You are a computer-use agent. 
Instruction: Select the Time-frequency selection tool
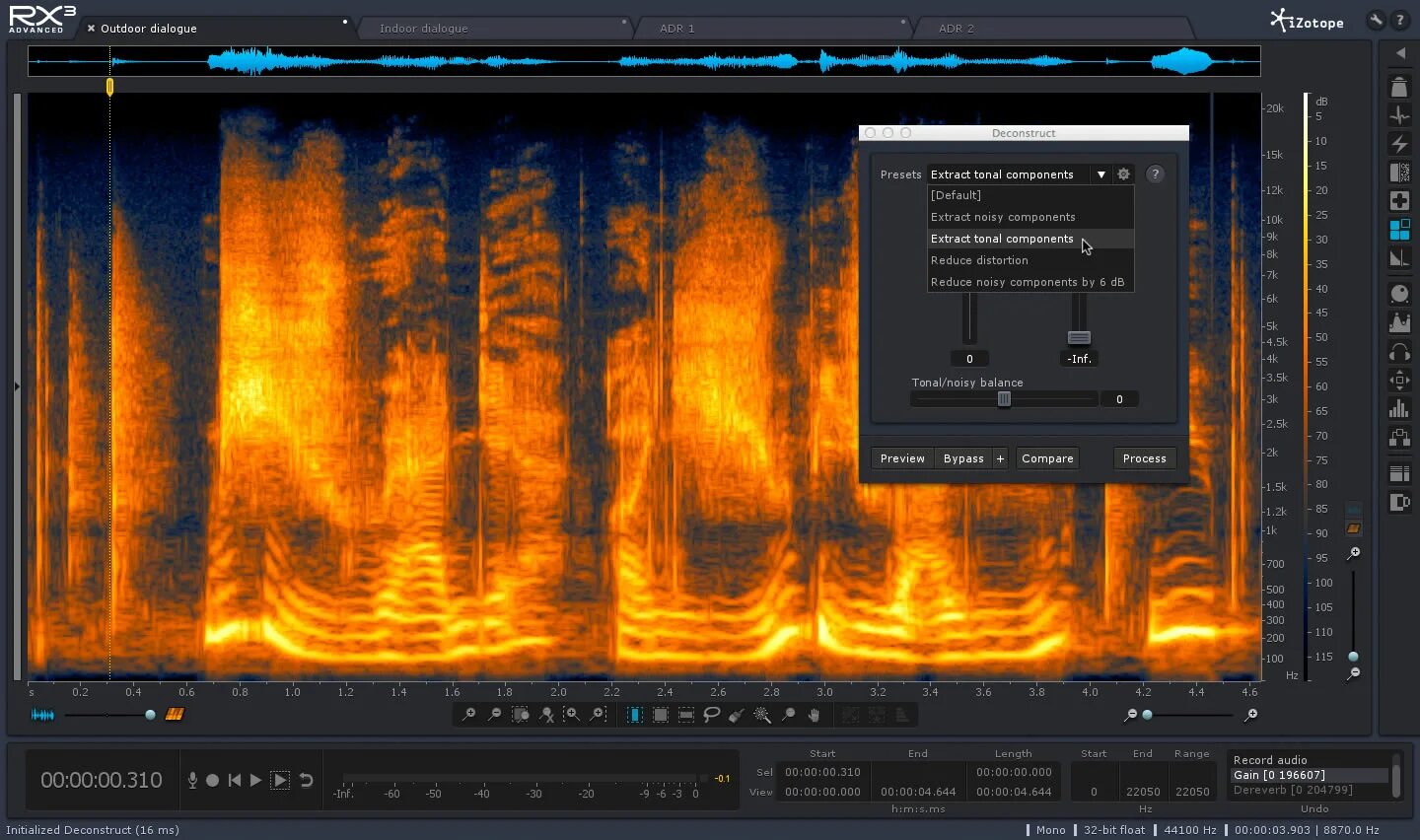point(660,715)
